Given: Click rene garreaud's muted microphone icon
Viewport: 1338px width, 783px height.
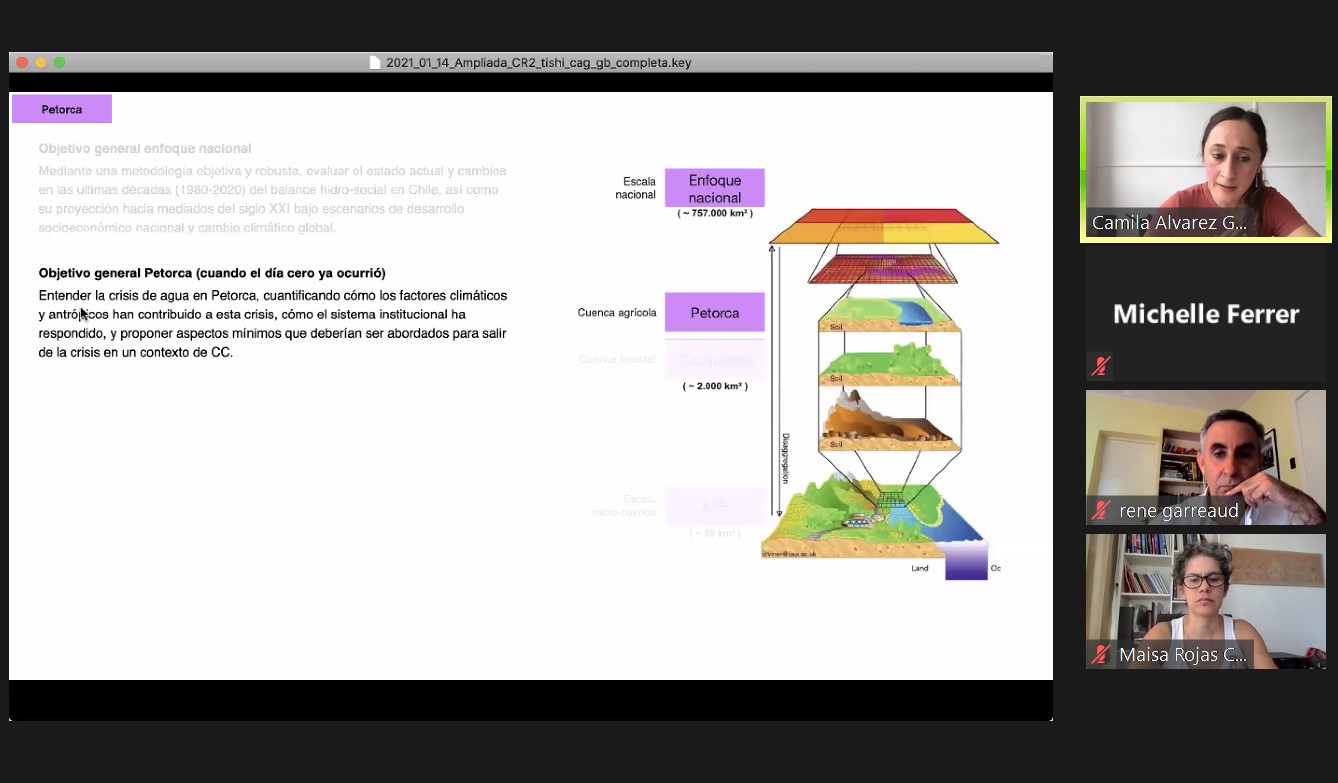Looking at the screenshot, I should coord(1101,511).
